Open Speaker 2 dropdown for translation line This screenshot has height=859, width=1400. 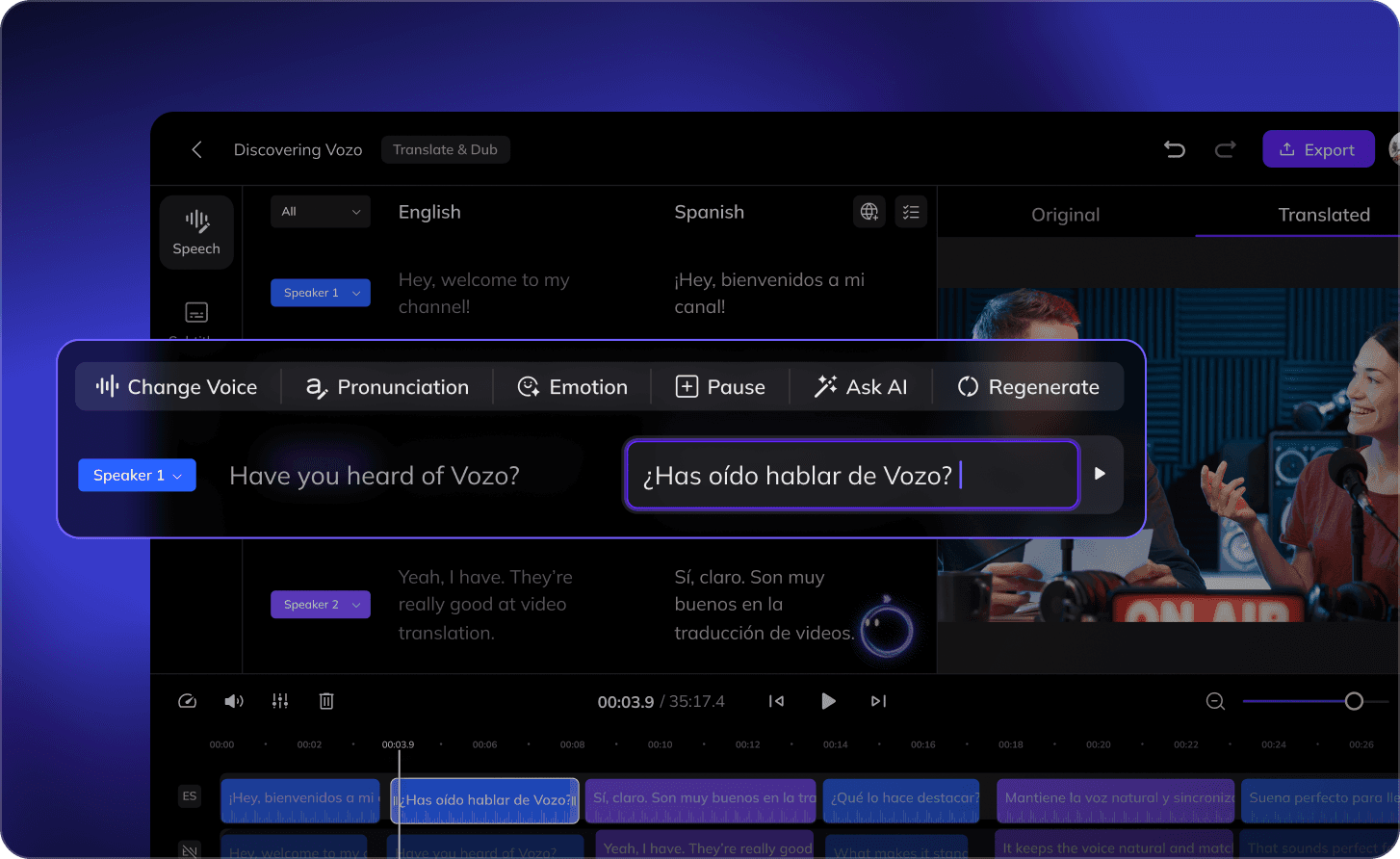(321, 605)
